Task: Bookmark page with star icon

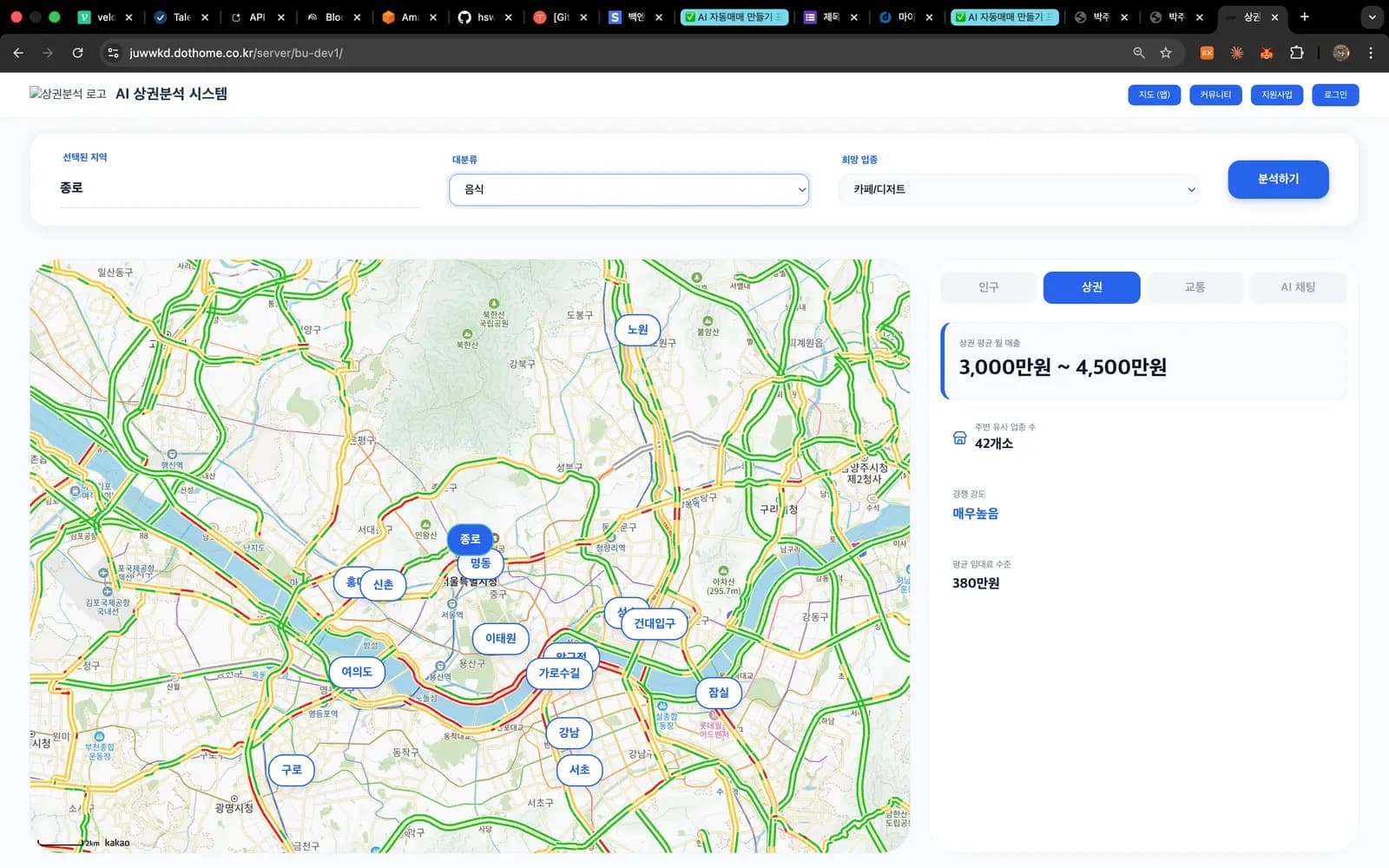Action: click(1166, 53)
